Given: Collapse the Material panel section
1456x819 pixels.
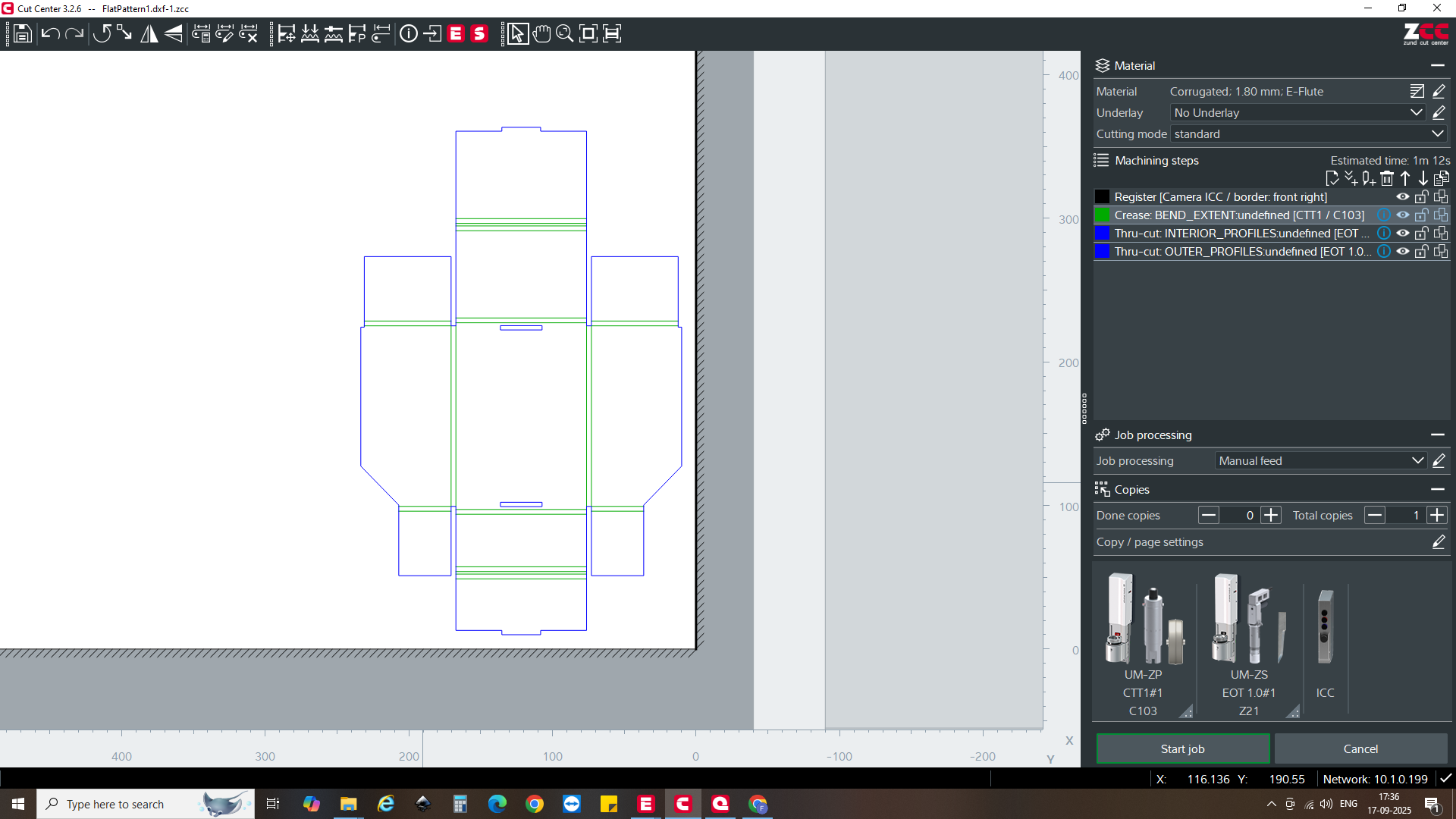Looking at the screenshot, I should (1437, 66).
